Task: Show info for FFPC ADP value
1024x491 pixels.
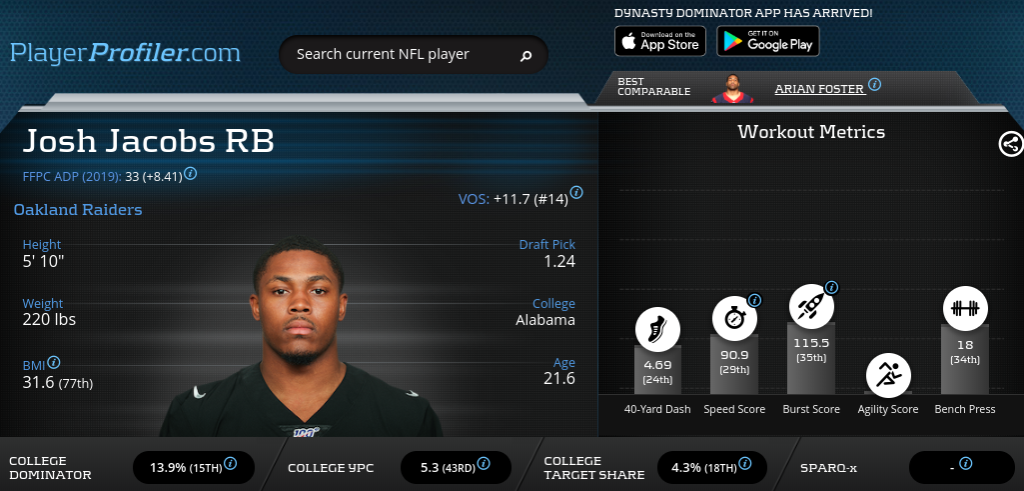Action: tap(190, 174)
